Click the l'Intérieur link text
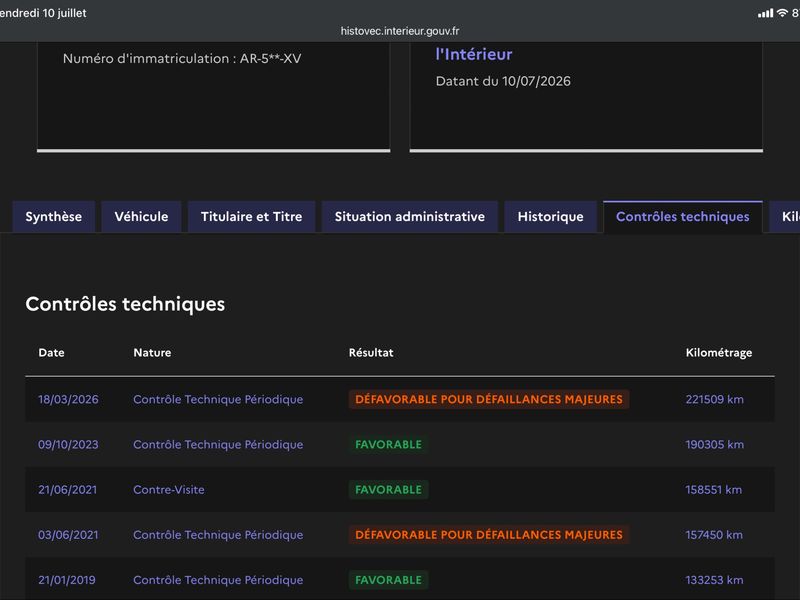800x600 pixels. 474,54
